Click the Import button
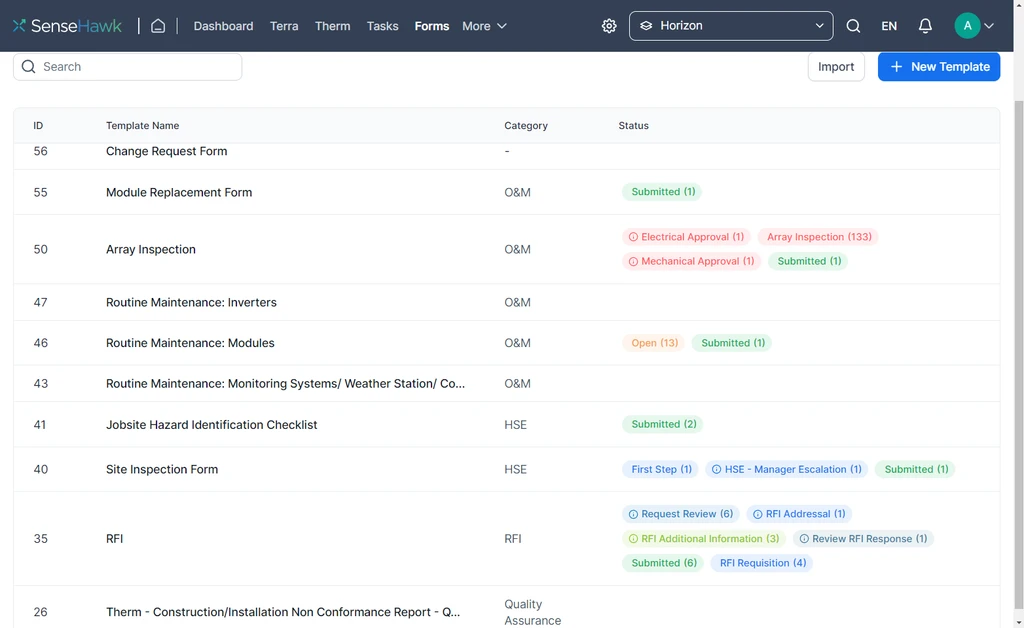 pyautogui.click(x=835, y=67)
